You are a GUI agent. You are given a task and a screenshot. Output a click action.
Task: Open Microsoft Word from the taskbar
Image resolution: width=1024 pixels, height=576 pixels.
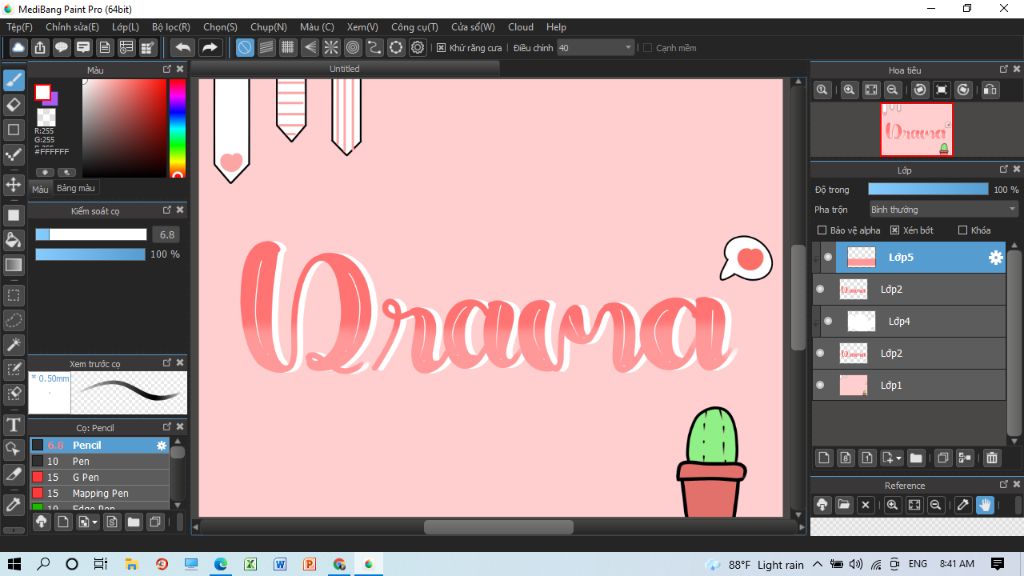pos(280,564)
